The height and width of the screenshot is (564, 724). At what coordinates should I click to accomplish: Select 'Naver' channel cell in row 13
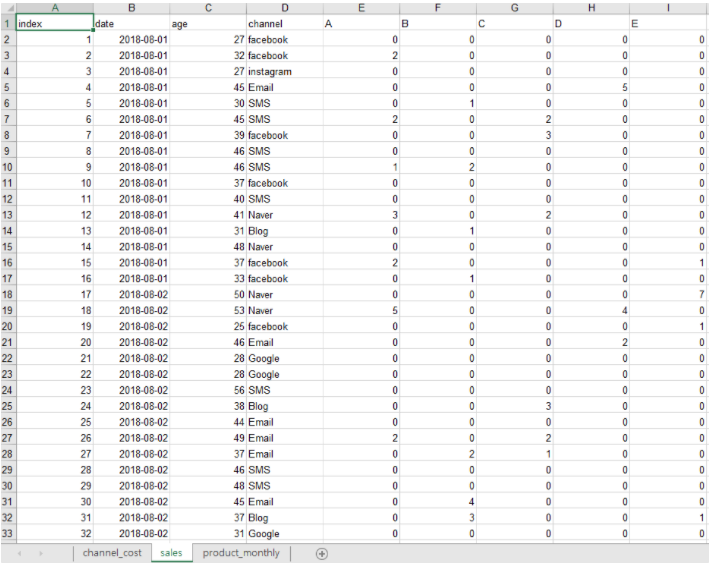coord(285,215)
